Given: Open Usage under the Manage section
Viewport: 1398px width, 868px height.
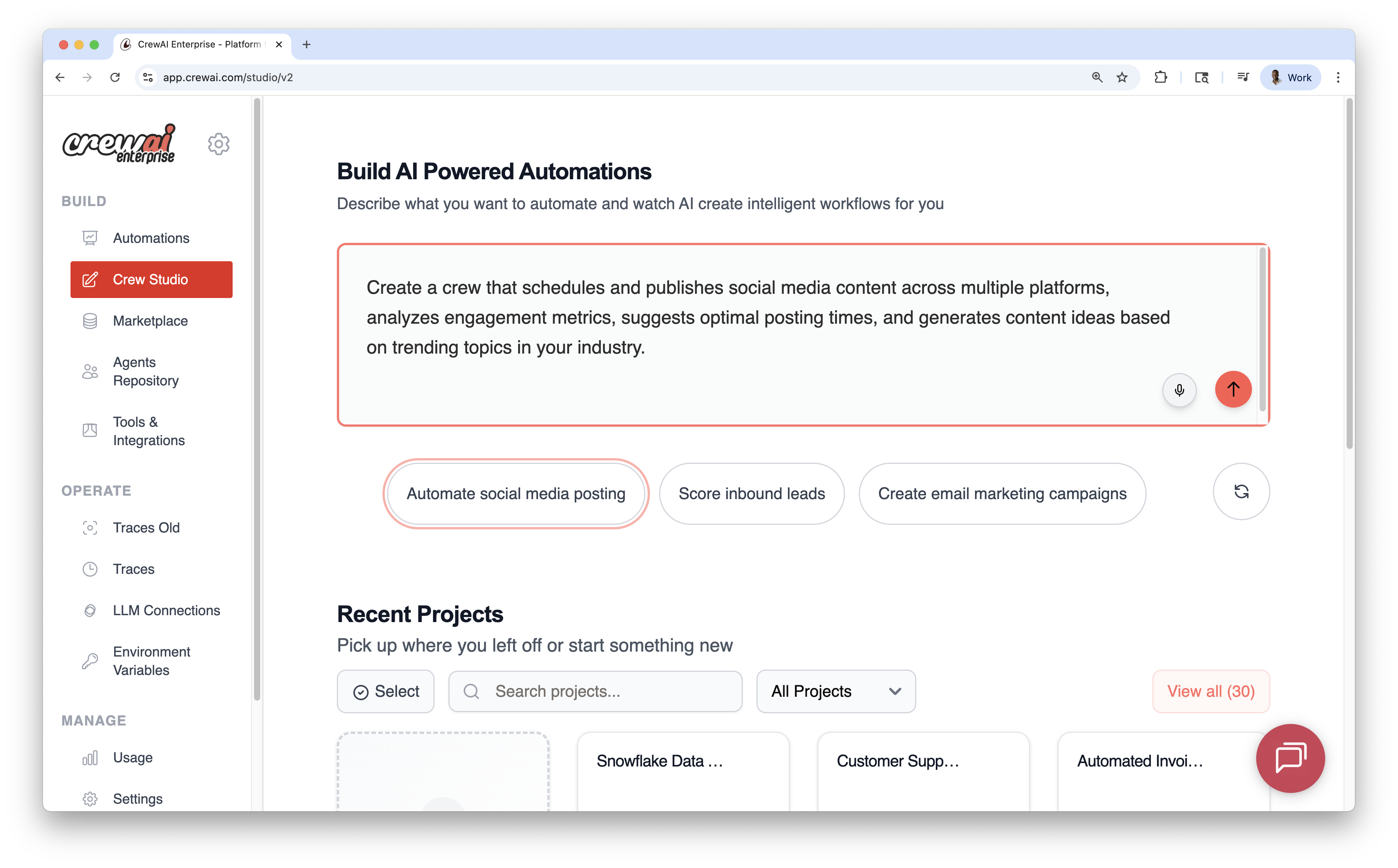Looking at the screenshot, I should tap(133, 757).
